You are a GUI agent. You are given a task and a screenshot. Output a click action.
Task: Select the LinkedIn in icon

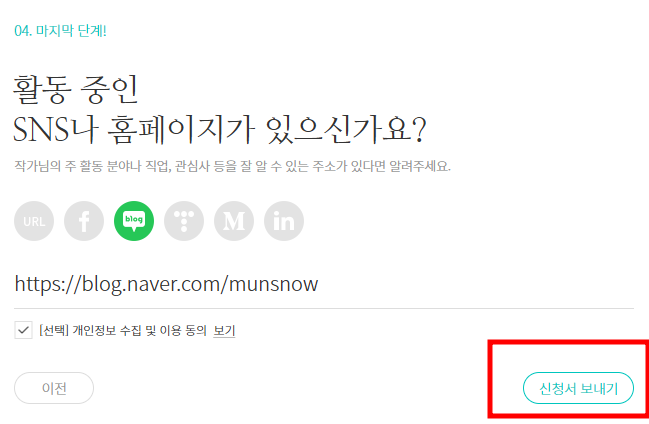click(284, 221)
